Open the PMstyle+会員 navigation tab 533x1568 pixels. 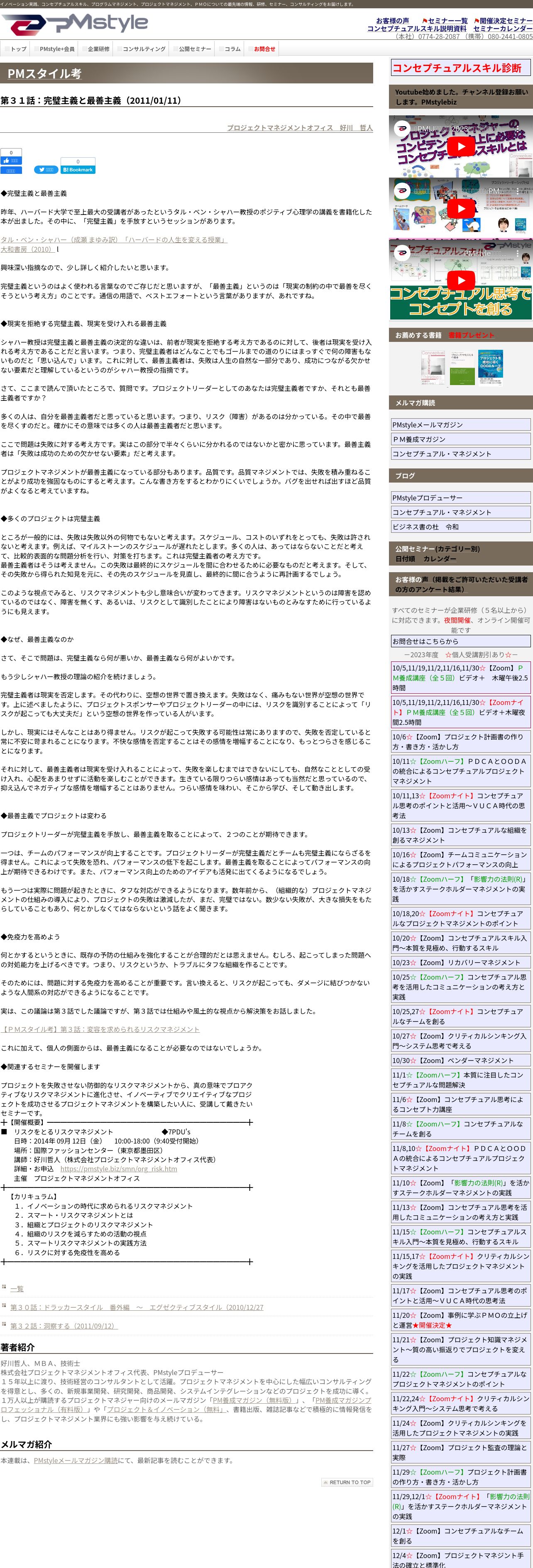click(54, 49)
